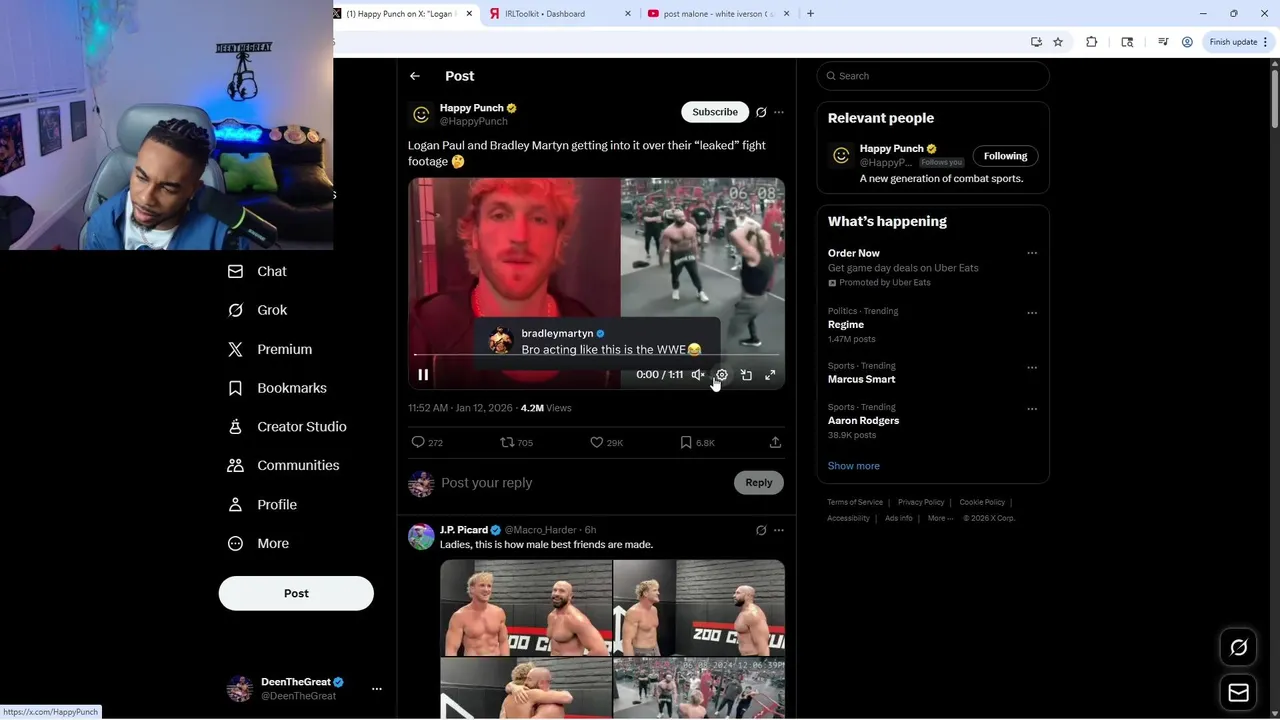The image size is (1280, 720).
Task: Open media control icon in toolbar
Action: pyautogui.click(x=1163, y=42)
